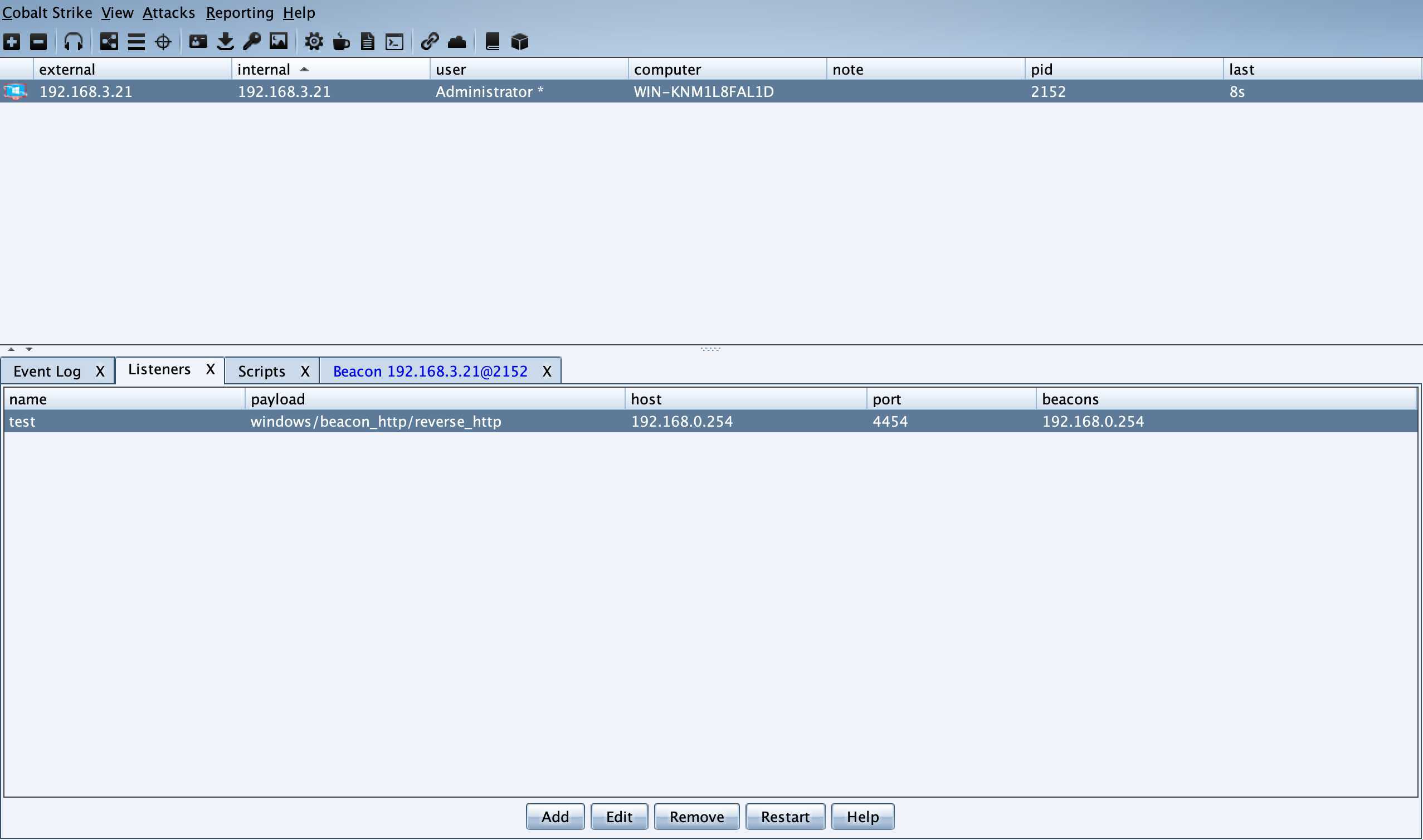Open the Keystrokes key icon

pos(252,42)
